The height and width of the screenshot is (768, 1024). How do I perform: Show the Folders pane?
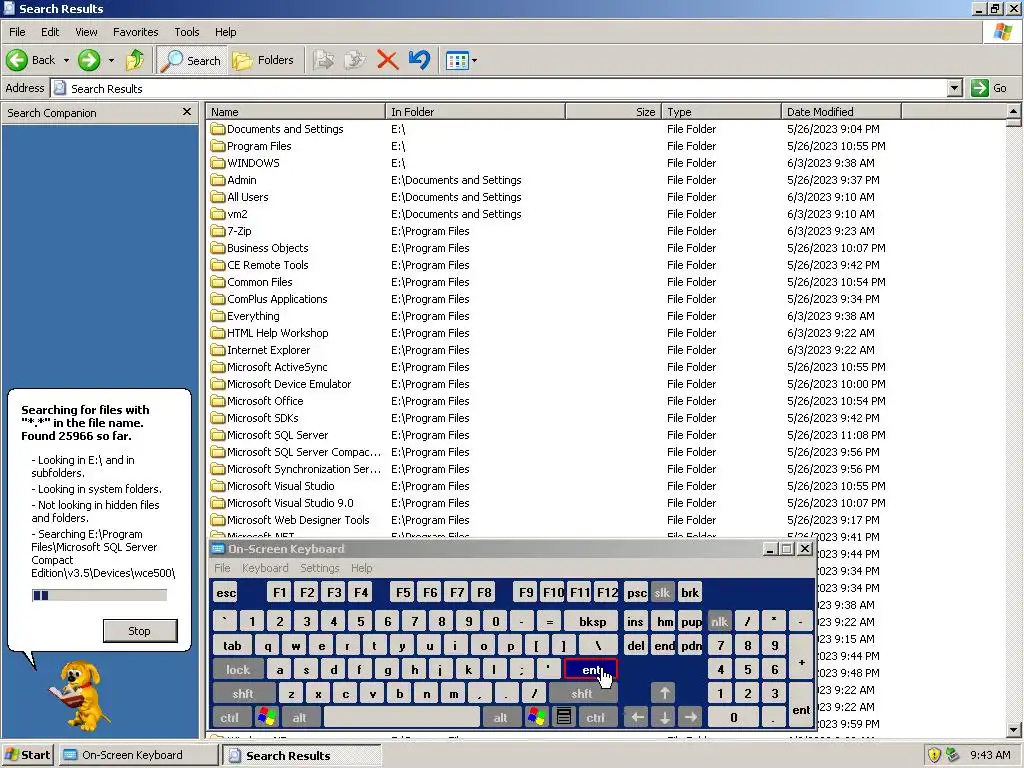point(263,60)
